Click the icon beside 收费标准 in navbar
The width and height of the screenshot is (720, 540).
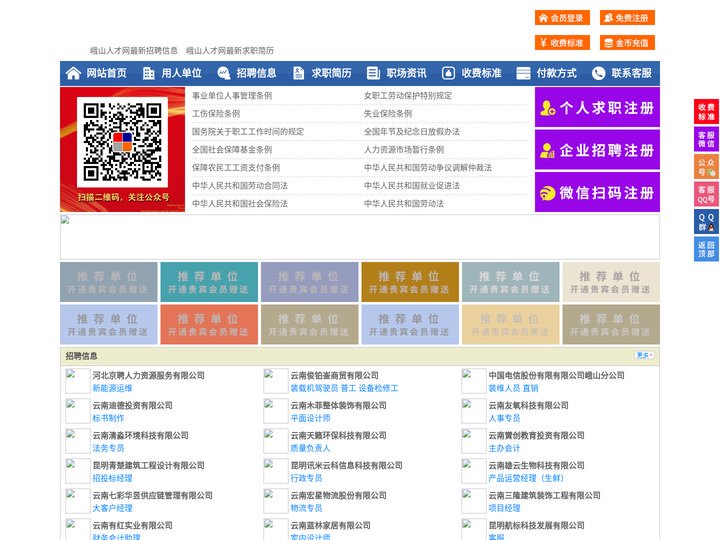pos(448,73)
